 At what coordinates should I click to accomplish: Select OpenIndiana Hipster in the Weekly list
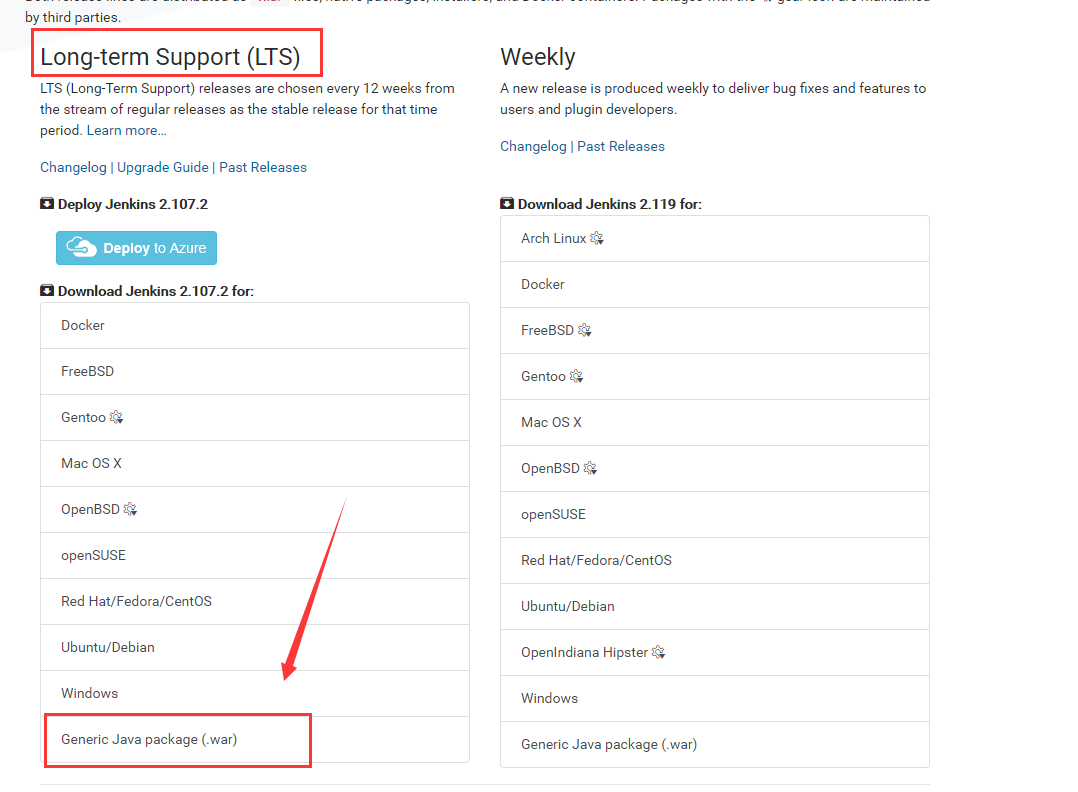715,653
